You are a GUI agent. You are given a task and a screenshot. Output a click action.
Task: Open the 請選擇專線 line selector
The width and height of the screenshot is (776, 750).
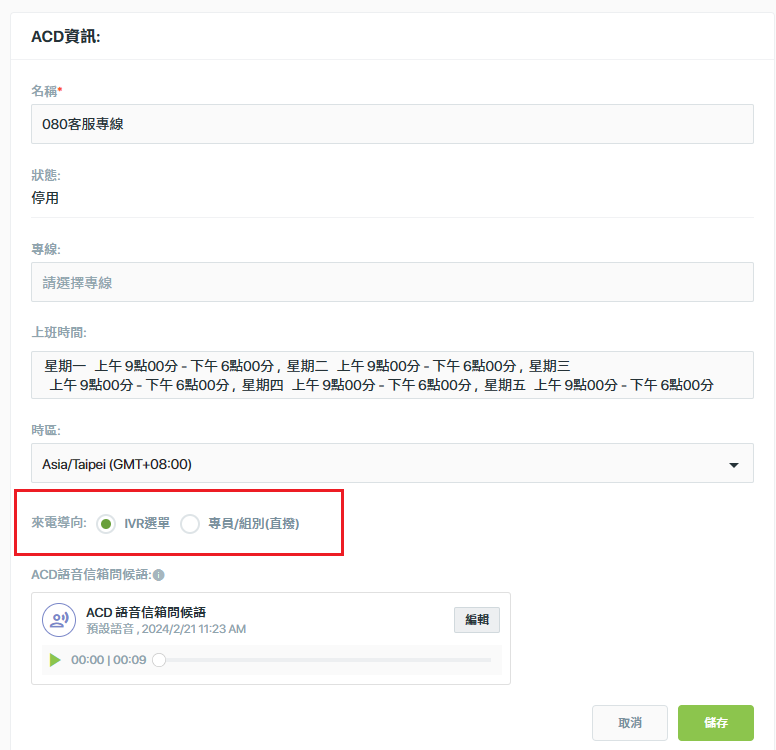click(x=392, y=282)
